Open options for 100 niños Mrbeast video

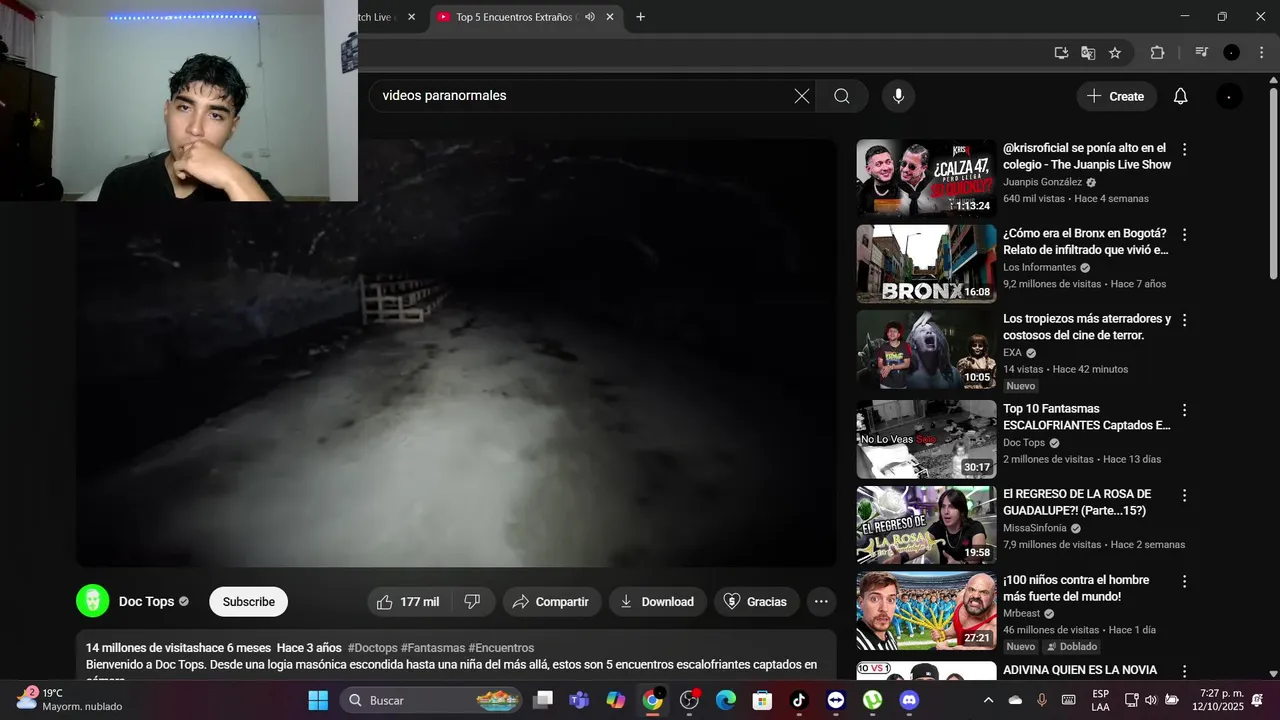tap(1185, 581)
